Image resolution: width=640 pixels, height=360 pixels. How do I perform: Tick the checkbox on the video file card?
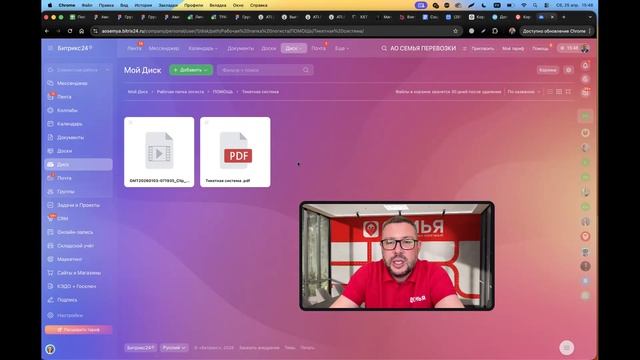(x=131, y=122)
